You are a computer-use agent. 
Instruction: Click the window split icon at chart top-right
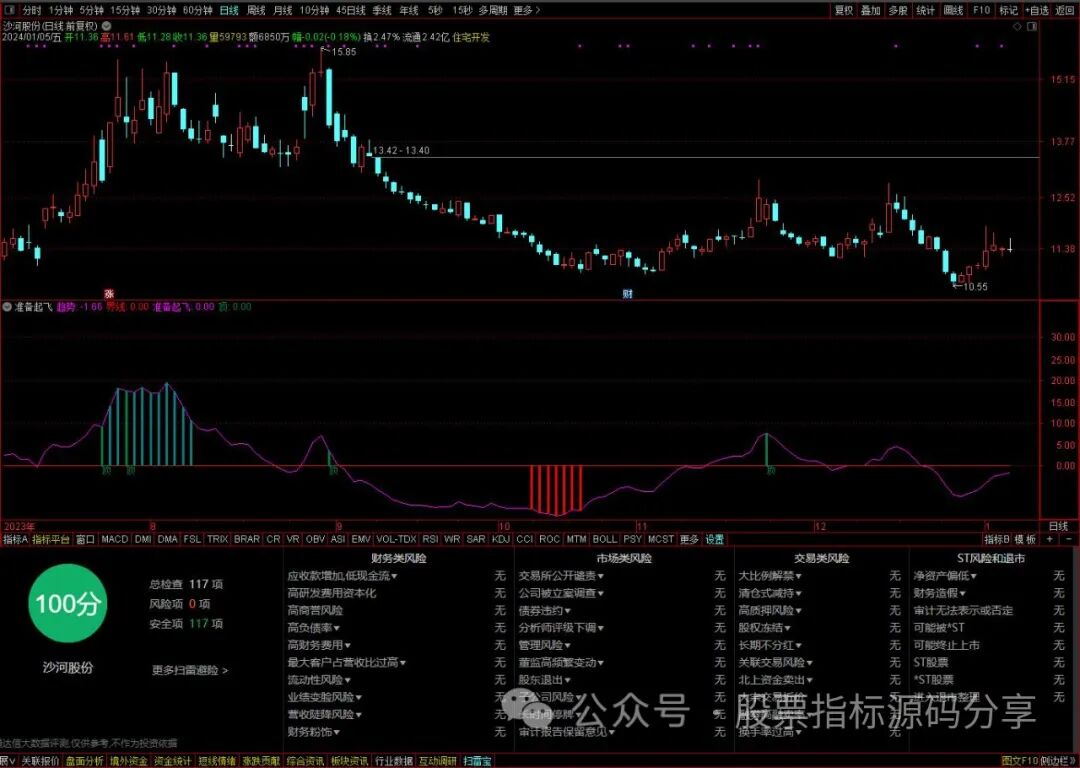[x=1032, y=26]
